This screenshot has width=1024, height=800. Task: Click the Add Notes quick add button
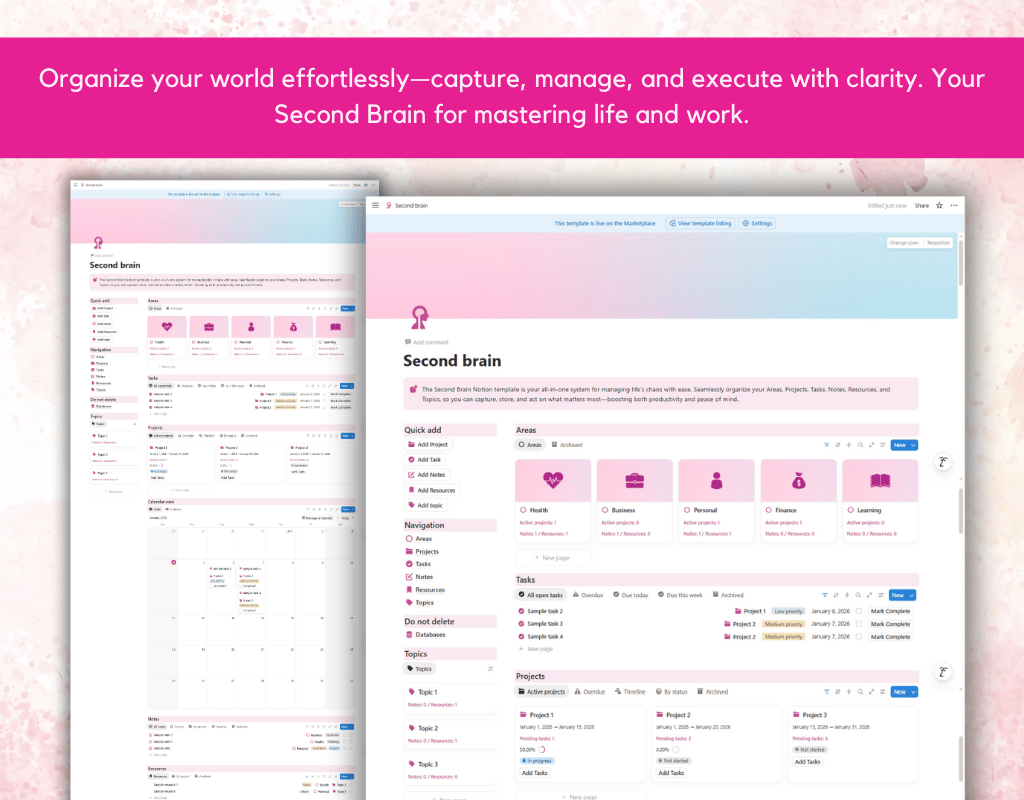(x=426, y=475)
